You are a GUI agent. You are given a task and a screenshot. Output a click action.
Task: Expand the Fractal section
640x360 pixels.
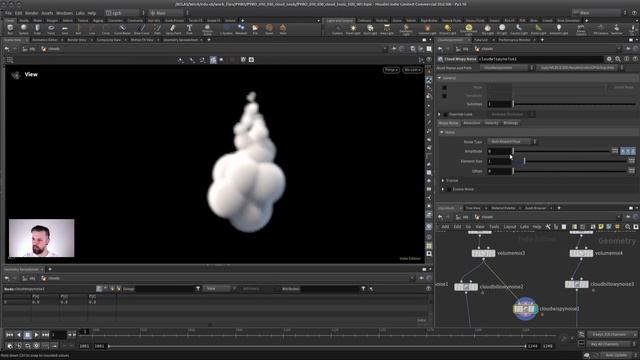[x=443, y=180]
